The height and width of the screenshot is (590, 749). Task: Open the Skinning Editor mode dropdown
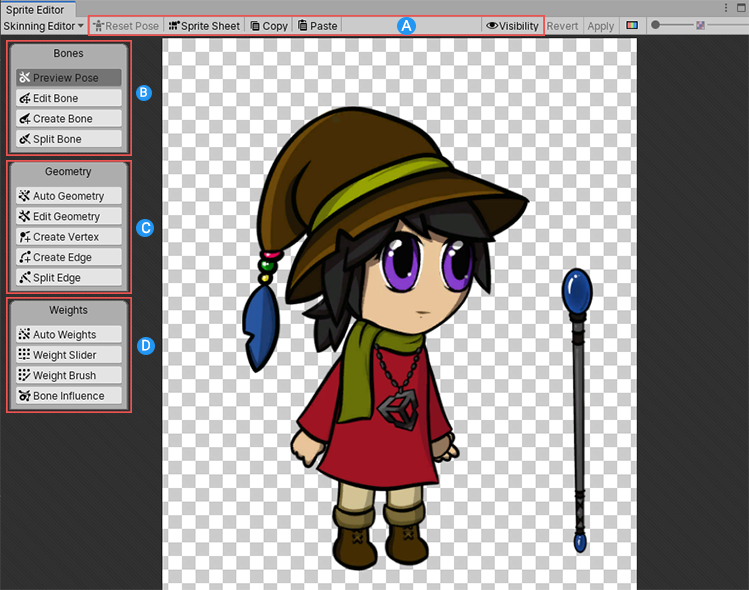pos(44,26)
